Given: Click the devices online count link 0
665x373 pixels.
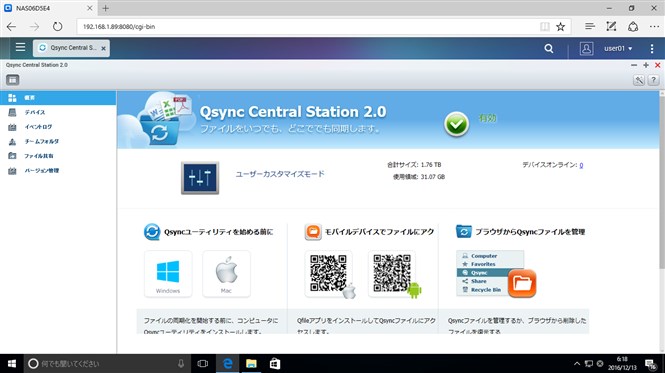Looking at the screenshot, I should coord(581,165).
